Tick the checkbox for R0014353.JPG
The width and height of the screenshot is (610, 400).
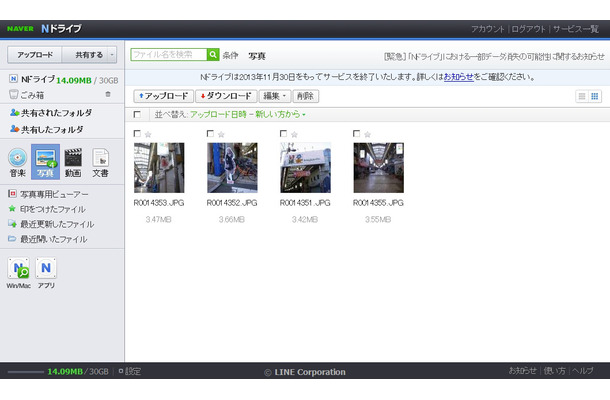137,133
